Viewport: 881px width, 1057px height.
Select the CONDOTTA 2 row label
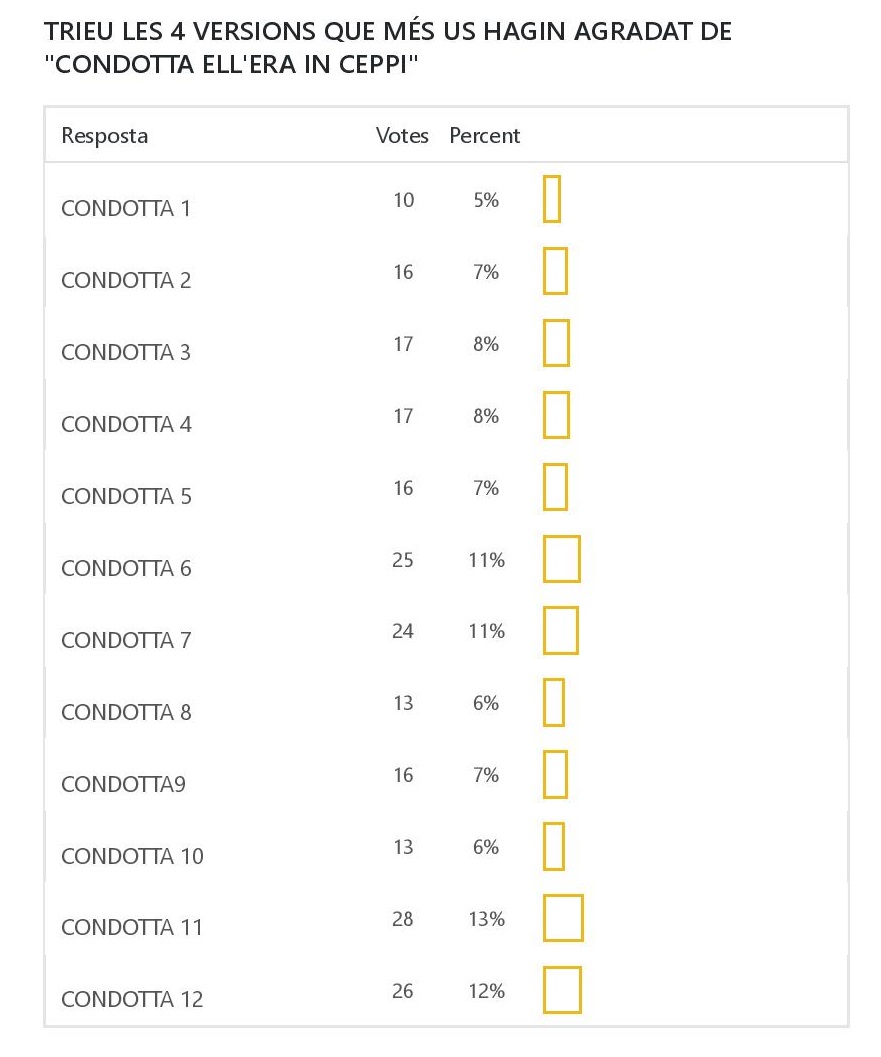126,281
